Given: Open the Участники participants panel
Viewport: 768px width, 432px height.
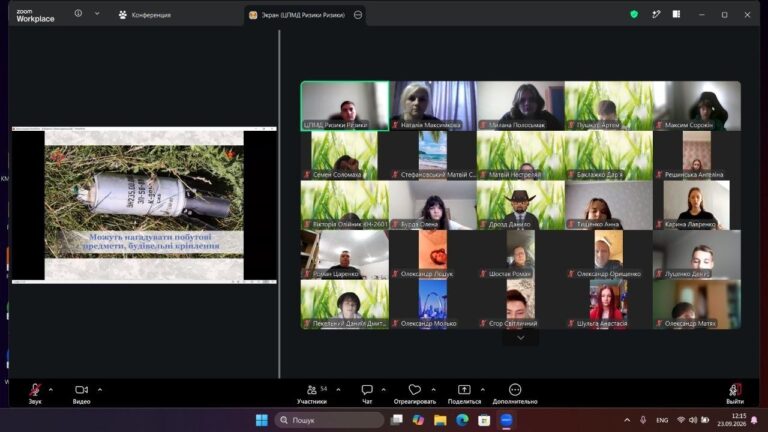Looking at the screenshot, I should click(x=312, y=393).
